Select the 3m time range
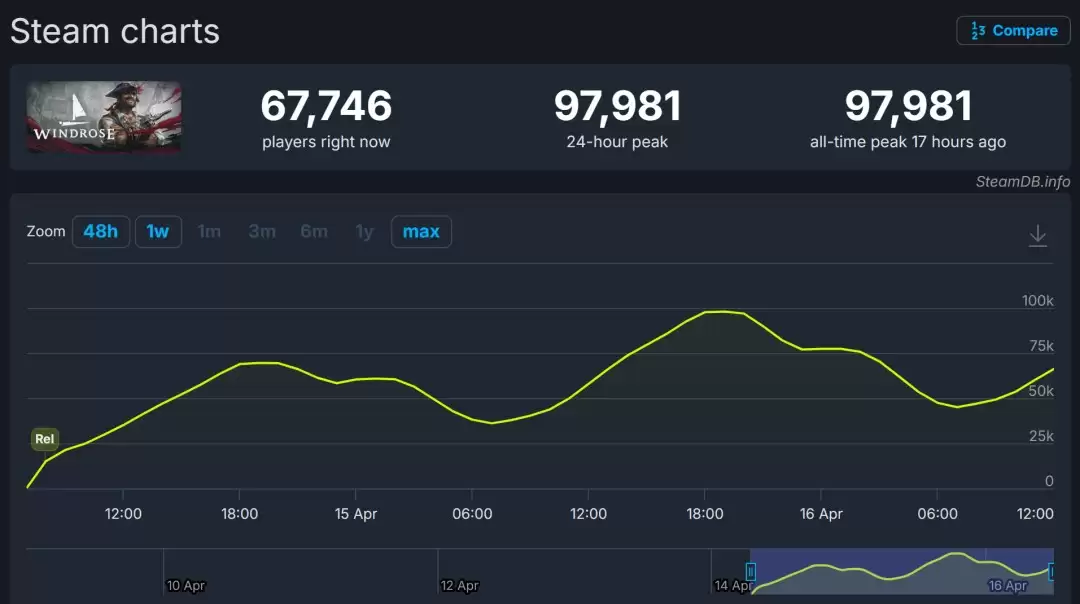The image size is (1080, 604). (261, 231)
